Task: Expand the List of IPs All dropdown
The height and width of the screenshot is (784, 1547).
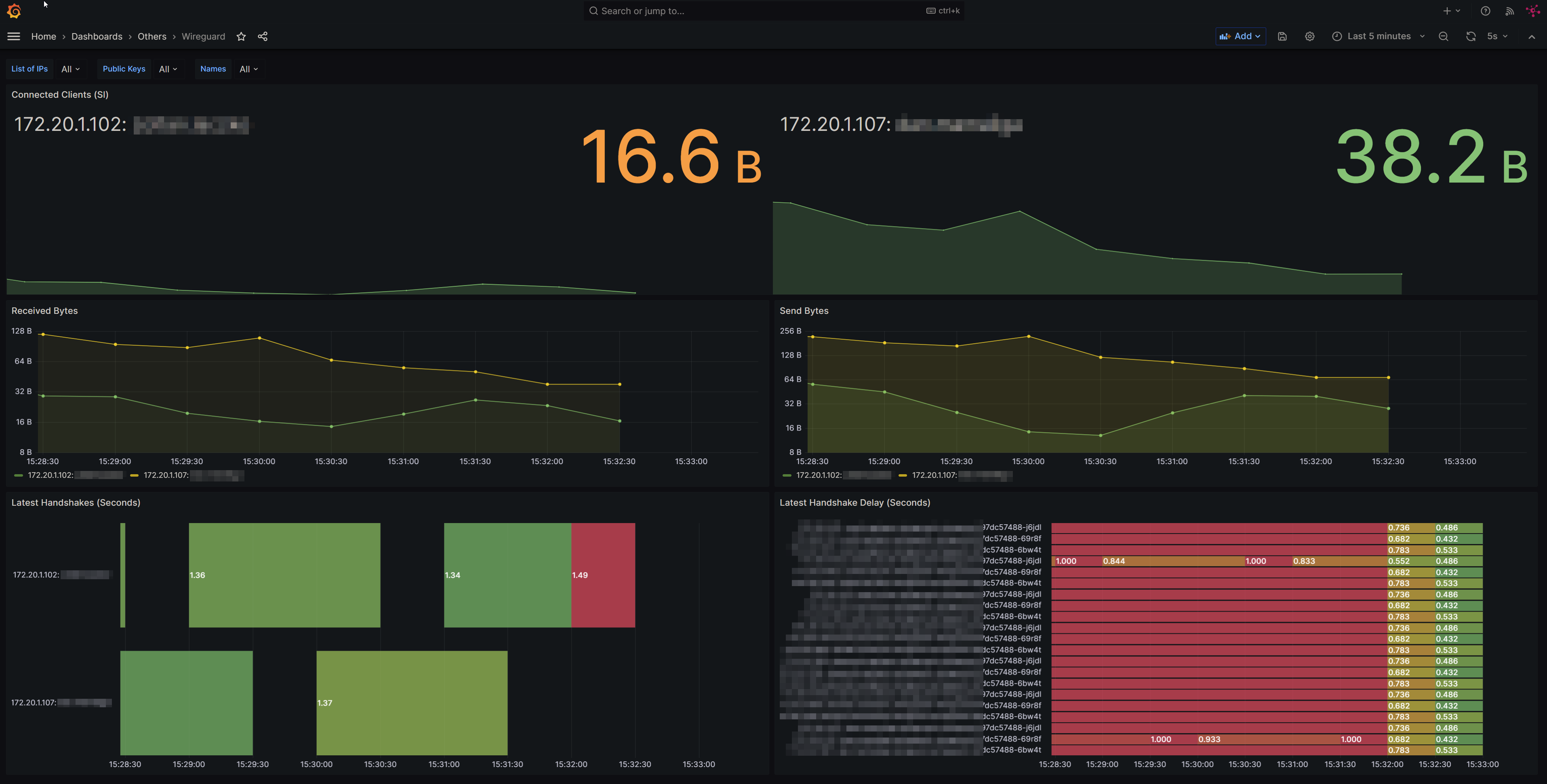Action: 70,69
